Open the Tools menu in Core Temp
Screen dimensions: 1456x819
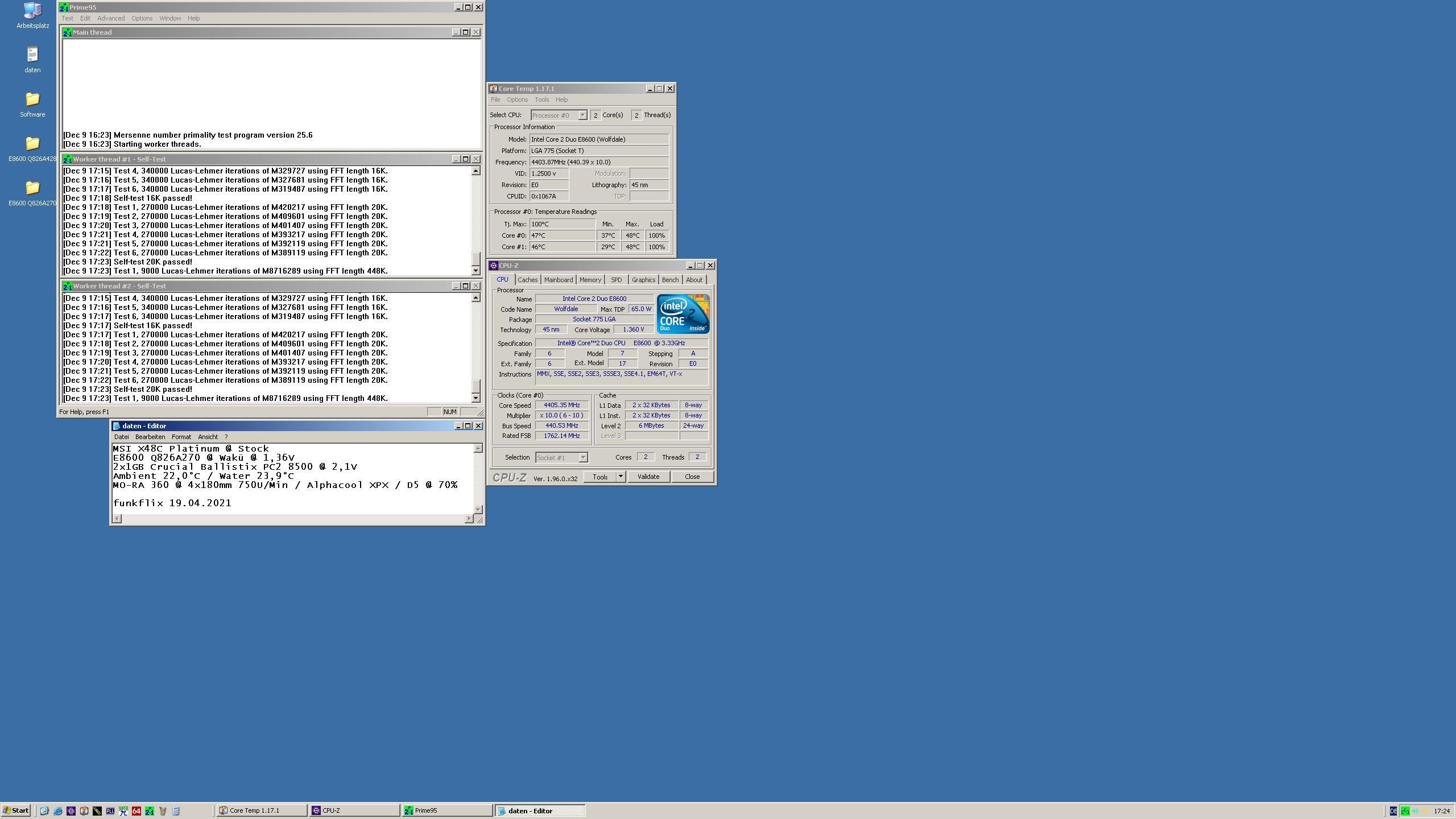[541, 100]
